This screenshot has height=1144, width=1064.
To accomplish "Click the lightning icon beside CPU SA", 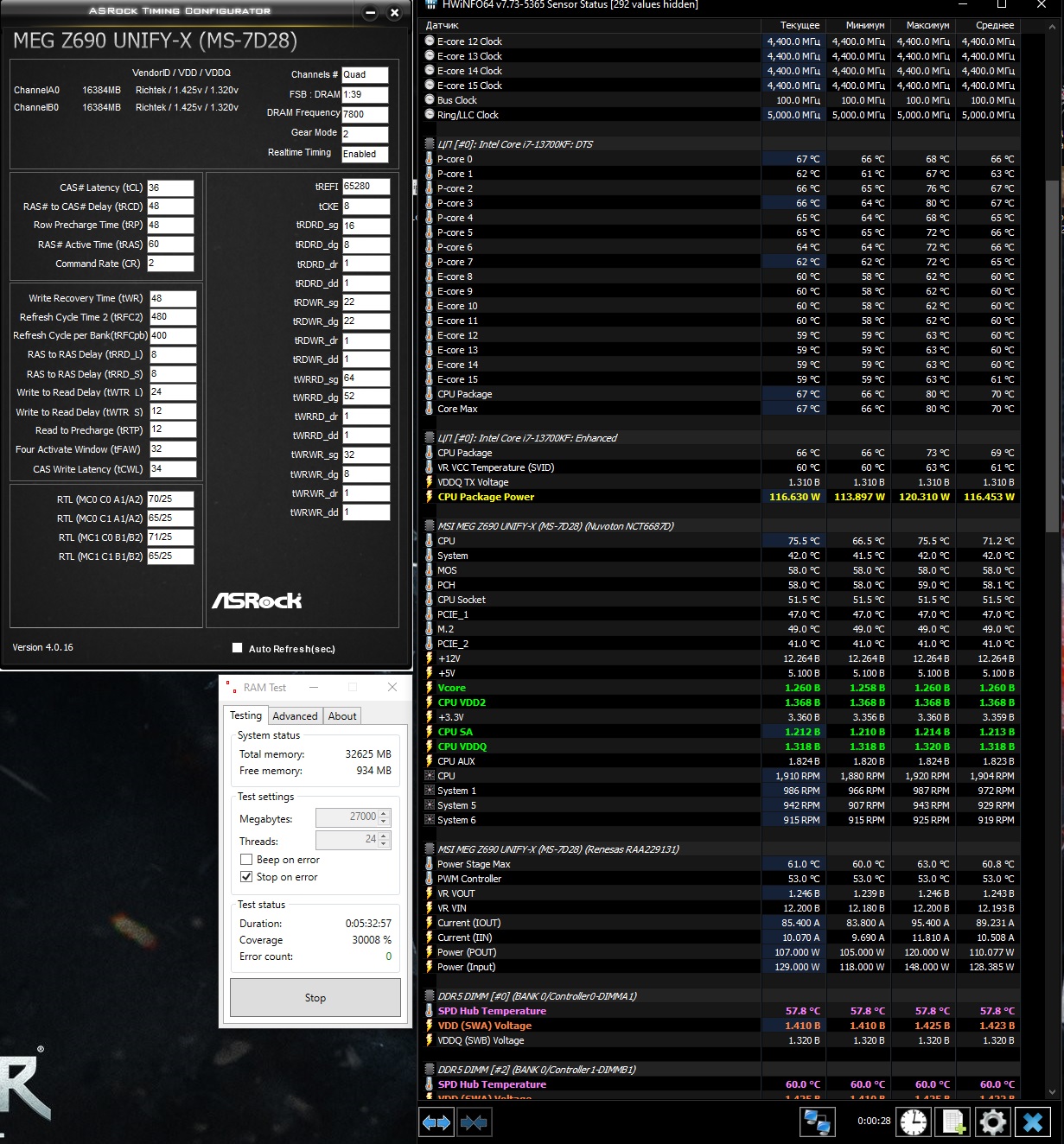I will [x=430, y=732].
